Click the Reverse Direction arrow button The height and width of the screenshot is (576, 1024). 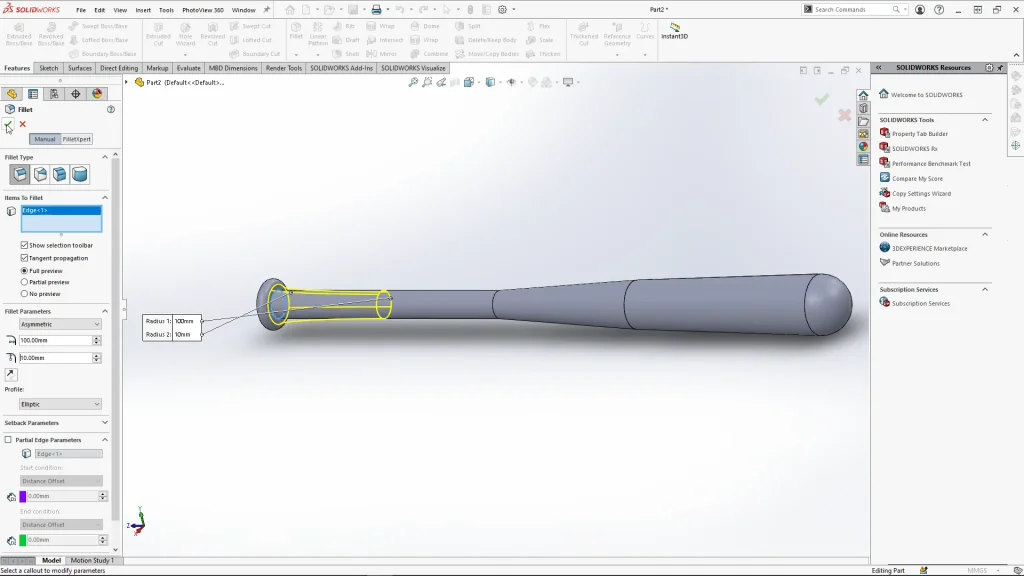click(11, 374)
